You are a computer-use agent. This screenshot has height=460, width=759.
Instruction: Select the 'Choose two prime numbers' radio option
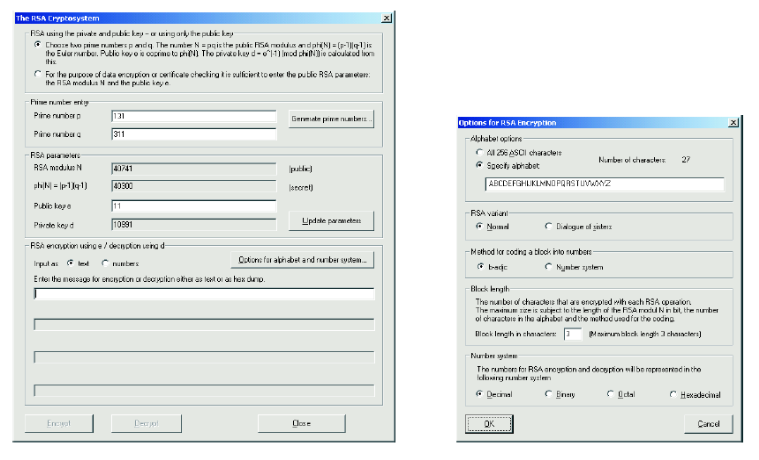(x=37, y=45)
